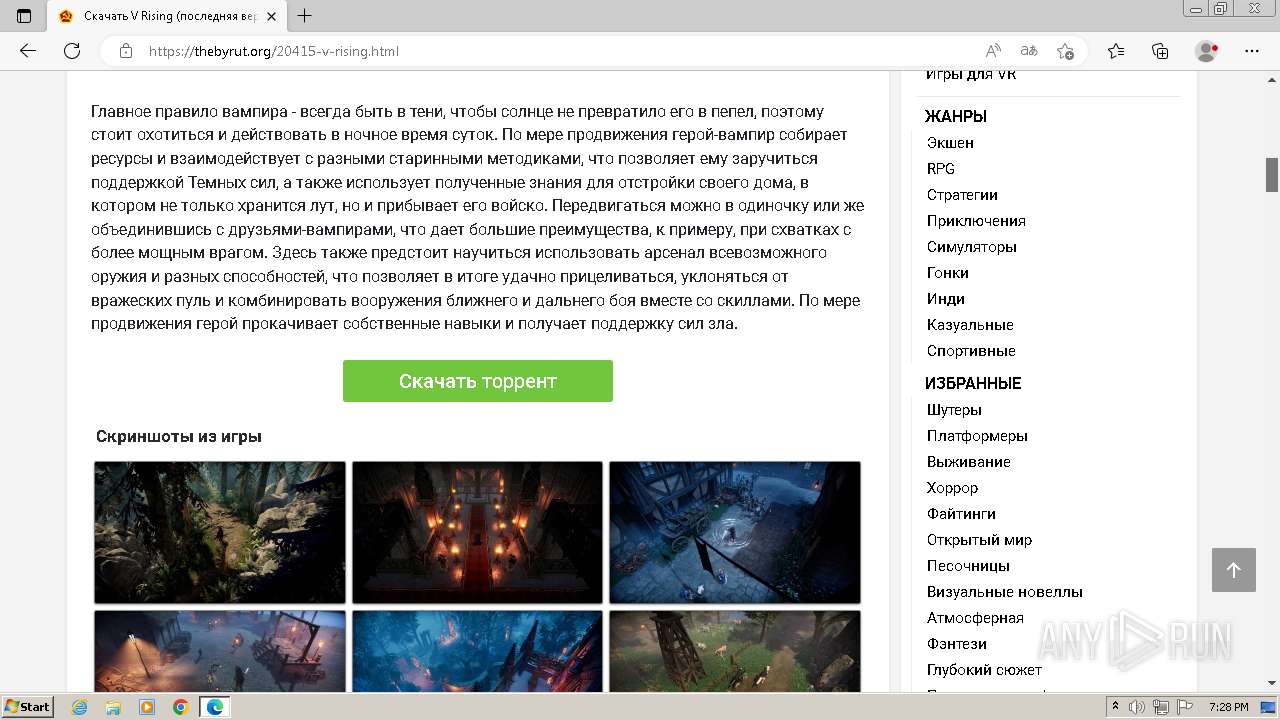
Task: Add this page to favorites
Action: [x=1065, y=51]
